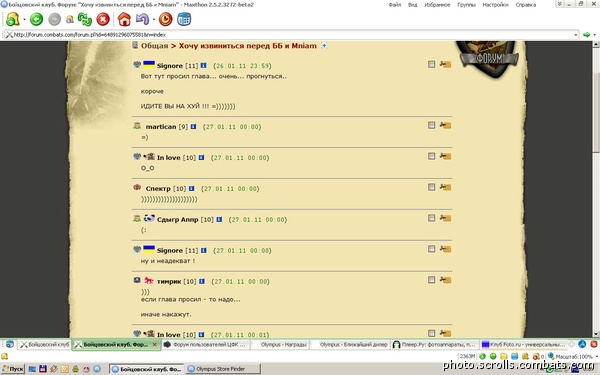This screenshot has height=375, width=600.
Task: Open the Избранное menu
Action: (x=437, y=5)
